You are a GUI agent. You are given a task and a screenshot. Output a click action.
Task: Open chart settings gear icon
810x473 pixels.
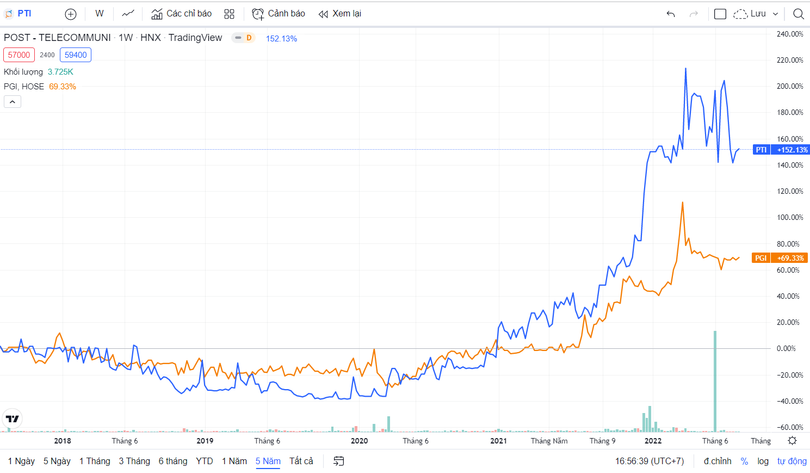click(793, 441)
